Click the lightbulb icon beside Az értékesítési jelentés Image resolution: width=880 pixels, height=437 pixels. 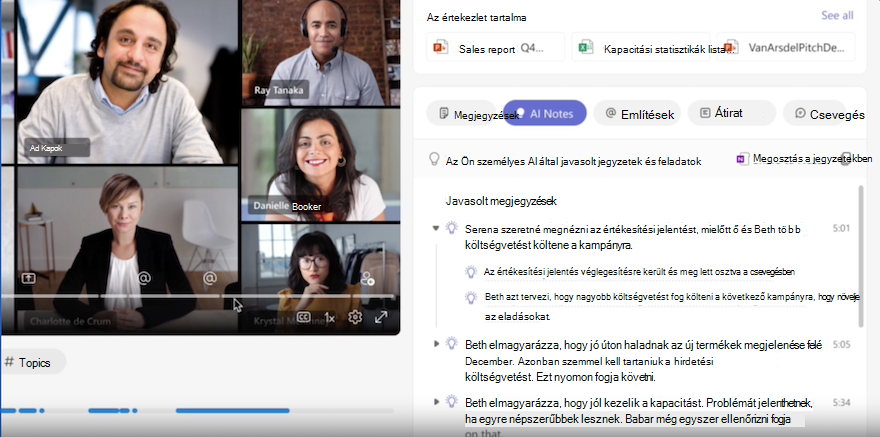point(471,272)
